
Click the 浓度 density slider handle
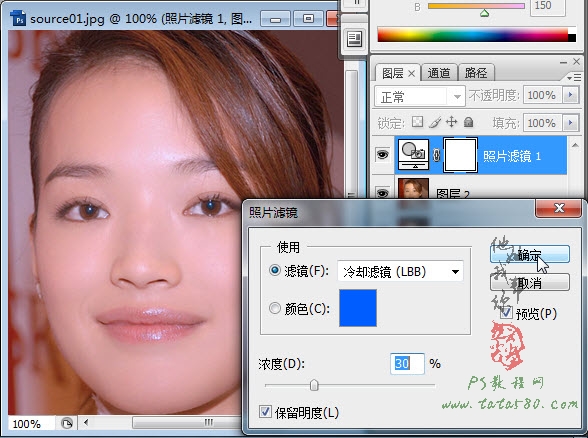click(314, 385)
